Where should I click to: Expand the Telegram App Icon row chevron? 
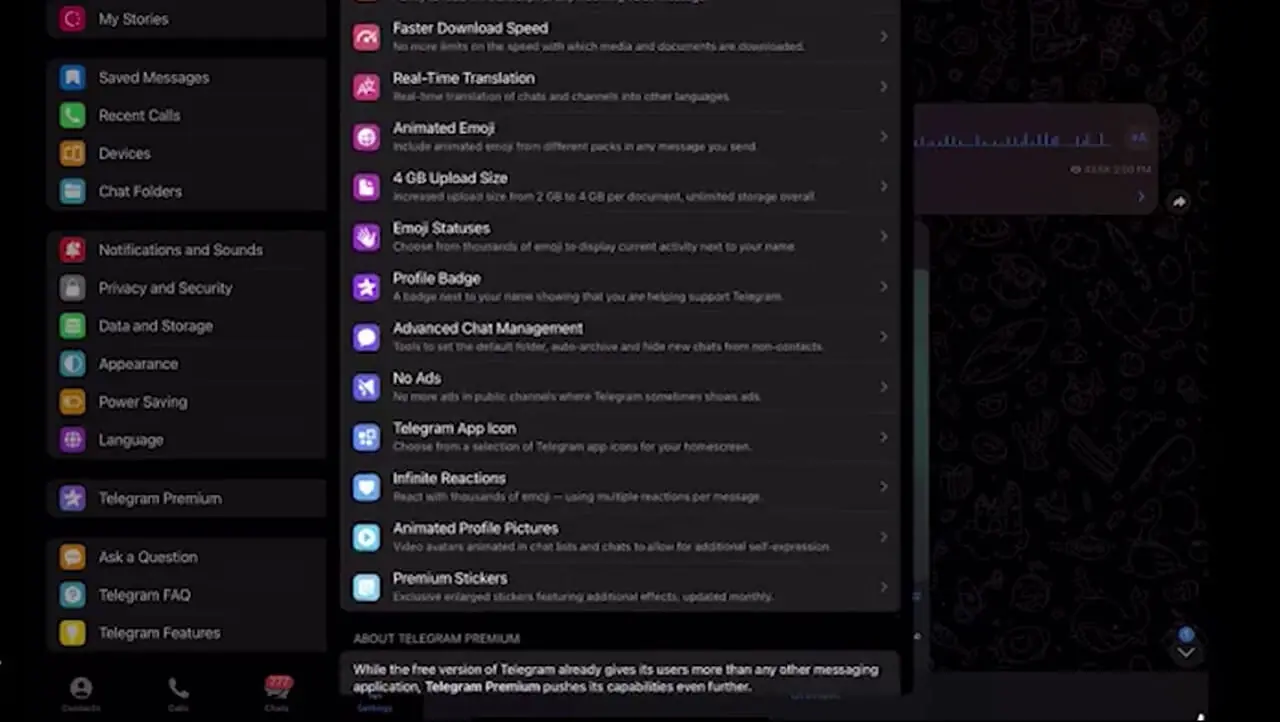884,437
